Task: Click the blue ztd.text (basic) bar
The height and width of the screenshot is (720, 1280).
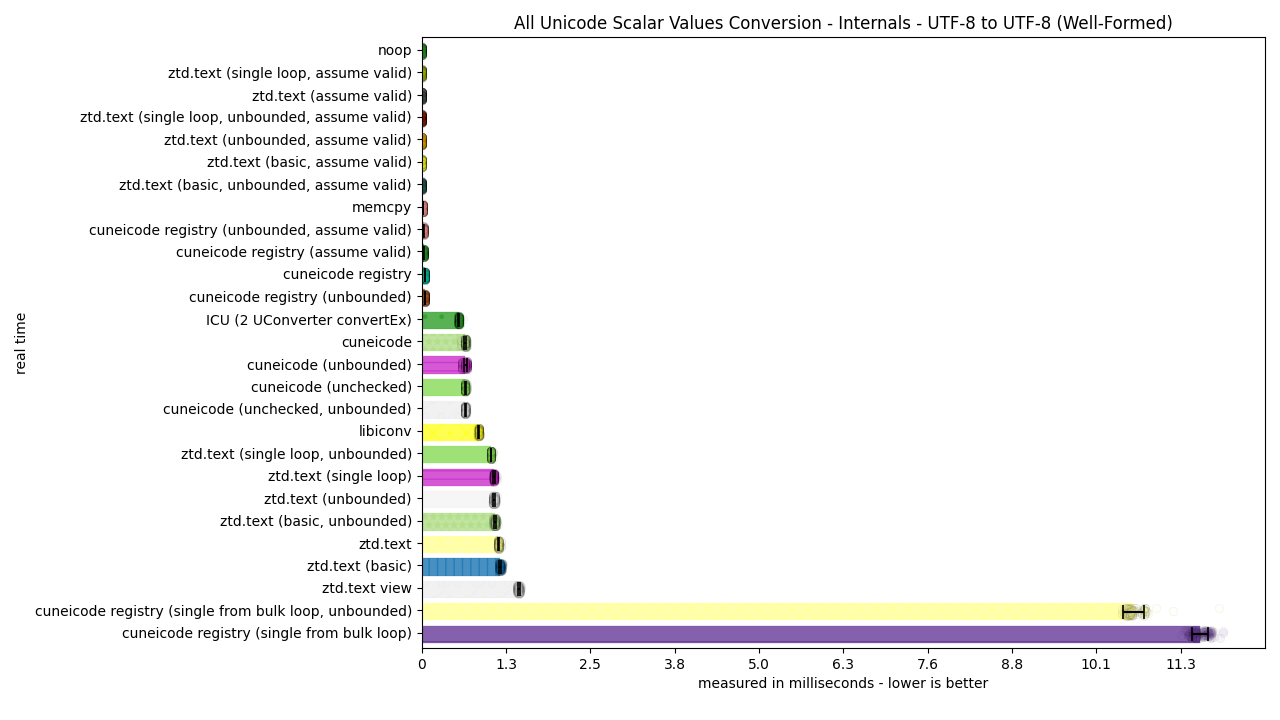Action: pos(461,567)
